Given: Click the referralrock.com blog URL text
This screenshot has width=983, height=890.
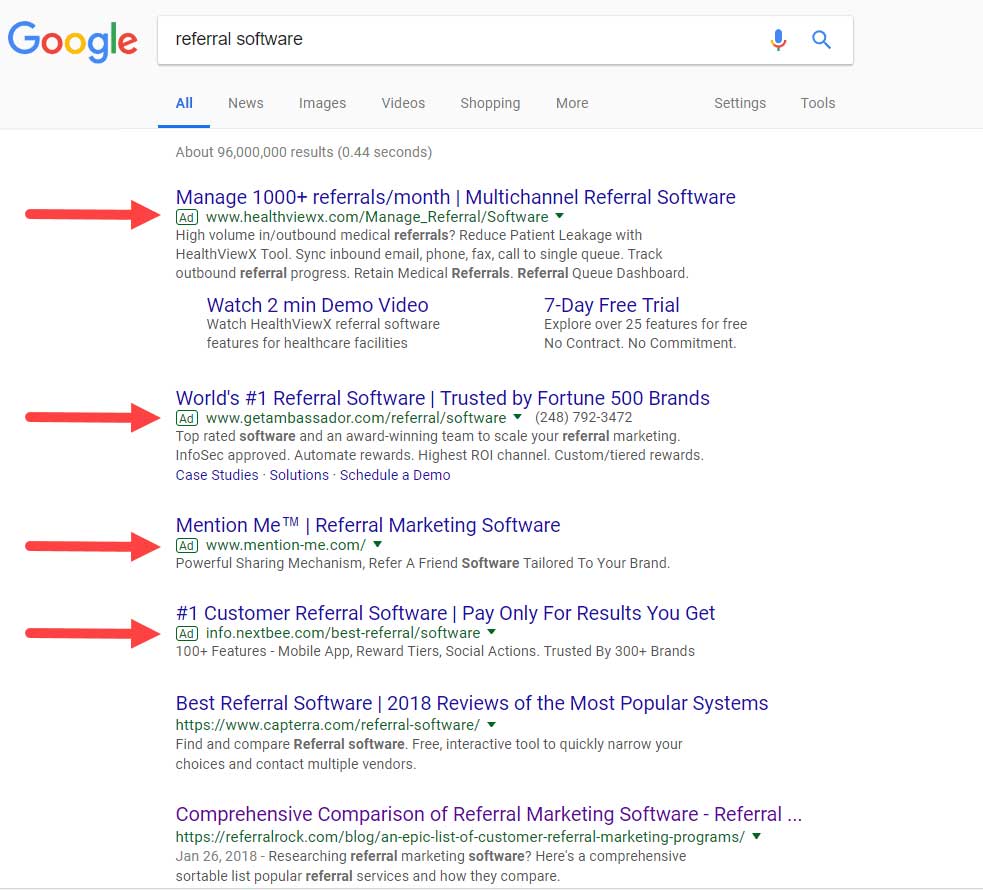Looking at the screenshot, I should (x=460, y=837).
